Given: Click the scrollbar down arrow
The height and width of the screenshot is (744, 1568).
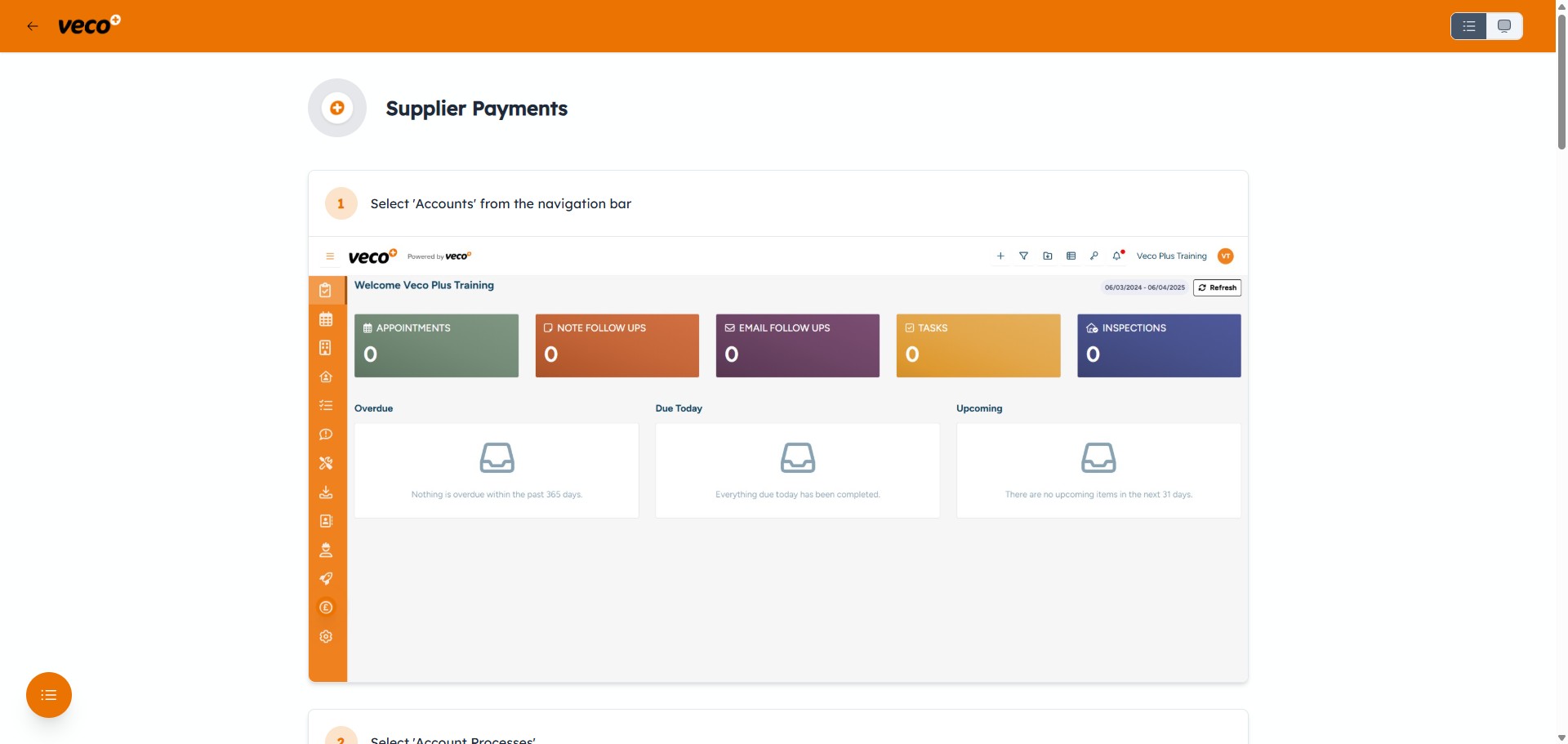Looking at the screenshot, I should pos(1561,738).
